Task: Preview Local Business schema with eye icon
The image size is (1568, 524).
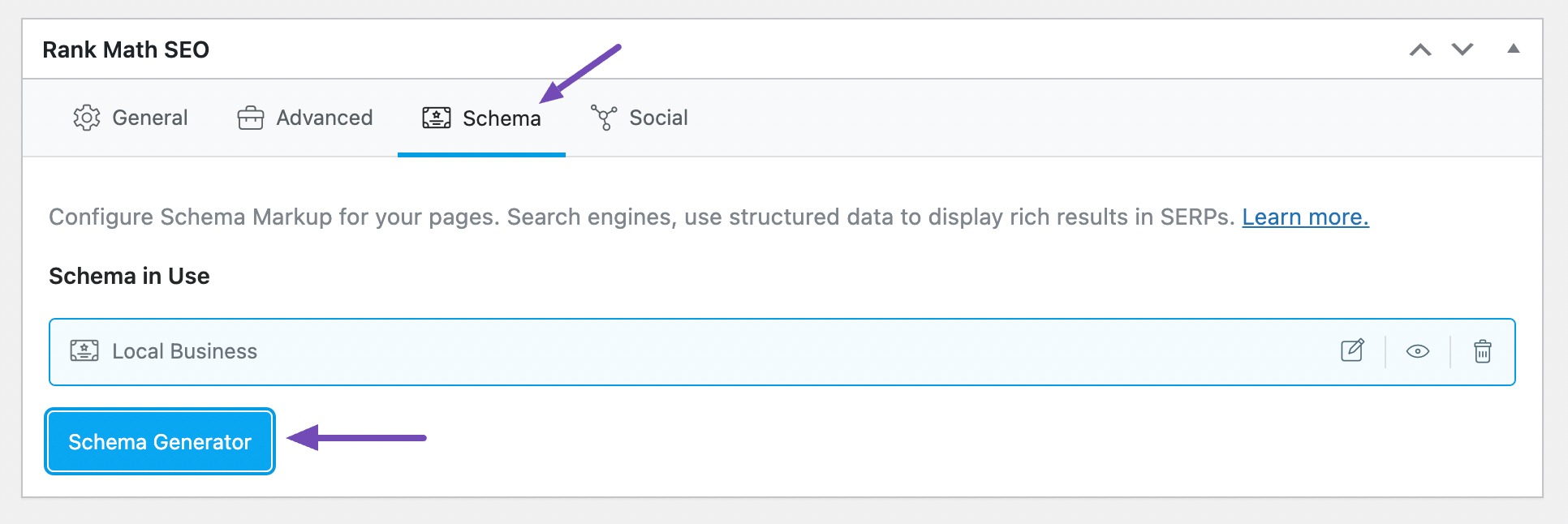Action: tap(1417, 351)
